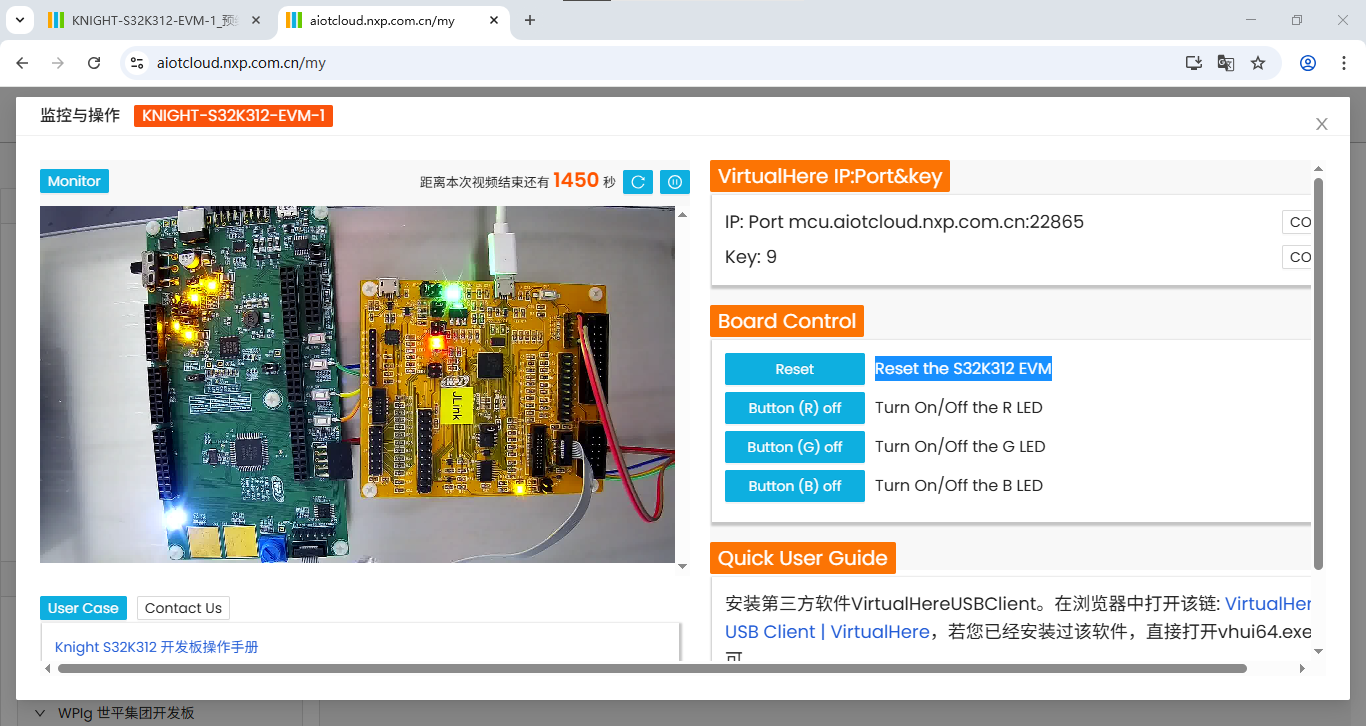Reload the aiotcloud page
The width and height of the screenshot is (1366, 726).
[94, 63]
